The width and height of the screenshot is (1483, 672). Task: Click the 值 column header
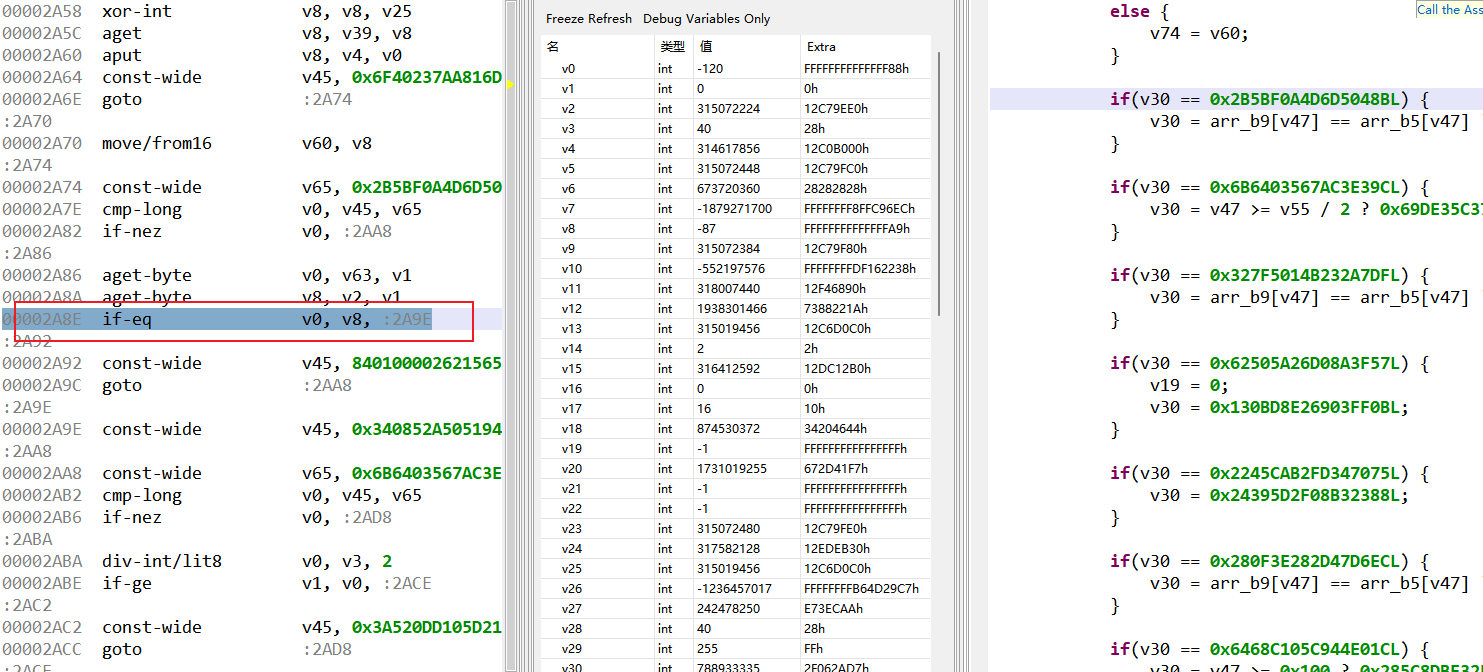pyautogui.click(x=706, y=47)
